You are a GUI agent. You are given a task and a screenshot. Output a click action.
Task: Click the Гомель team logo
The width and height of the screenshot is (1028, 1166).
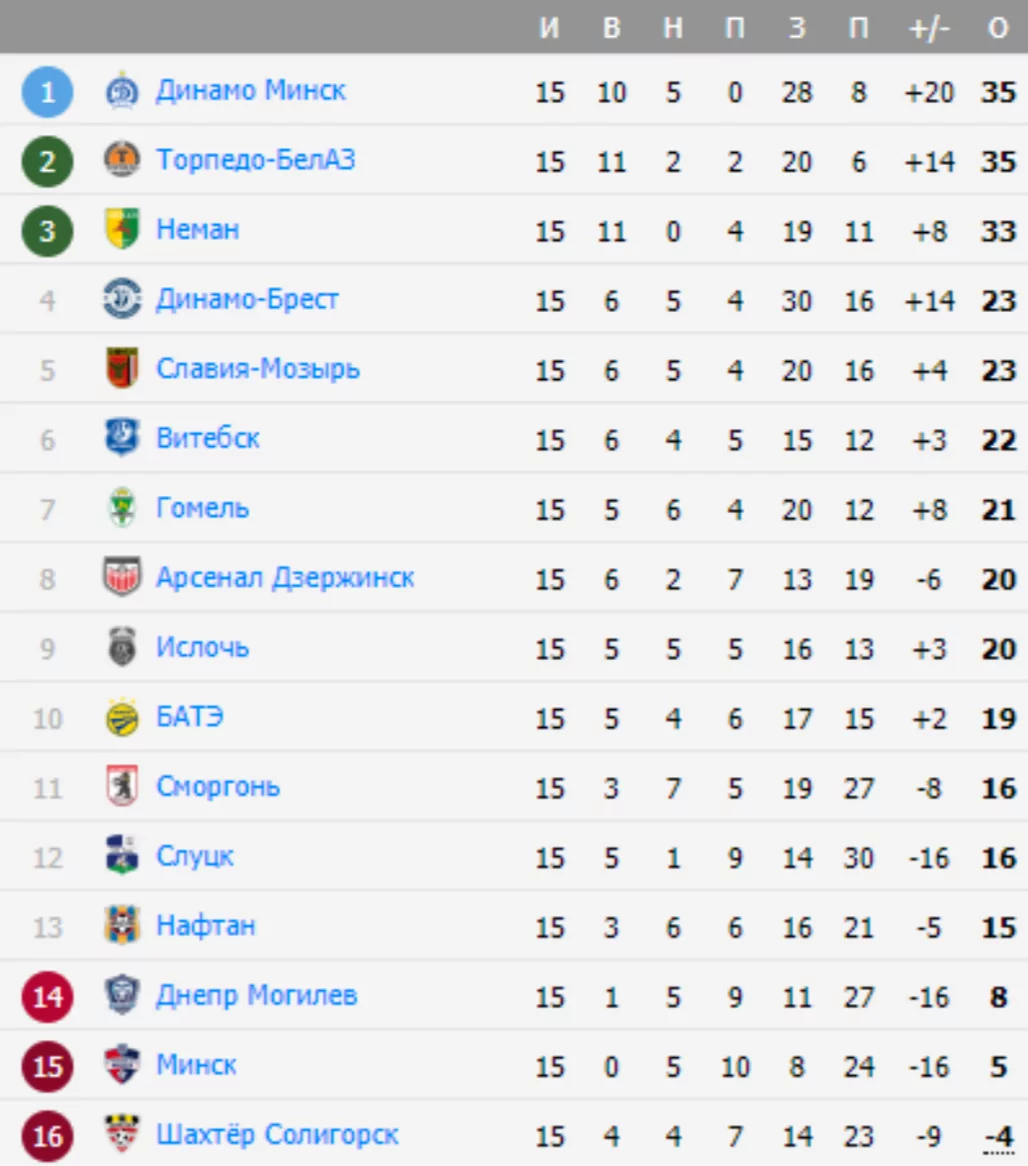pyautogui.click(x=122, y=507)
